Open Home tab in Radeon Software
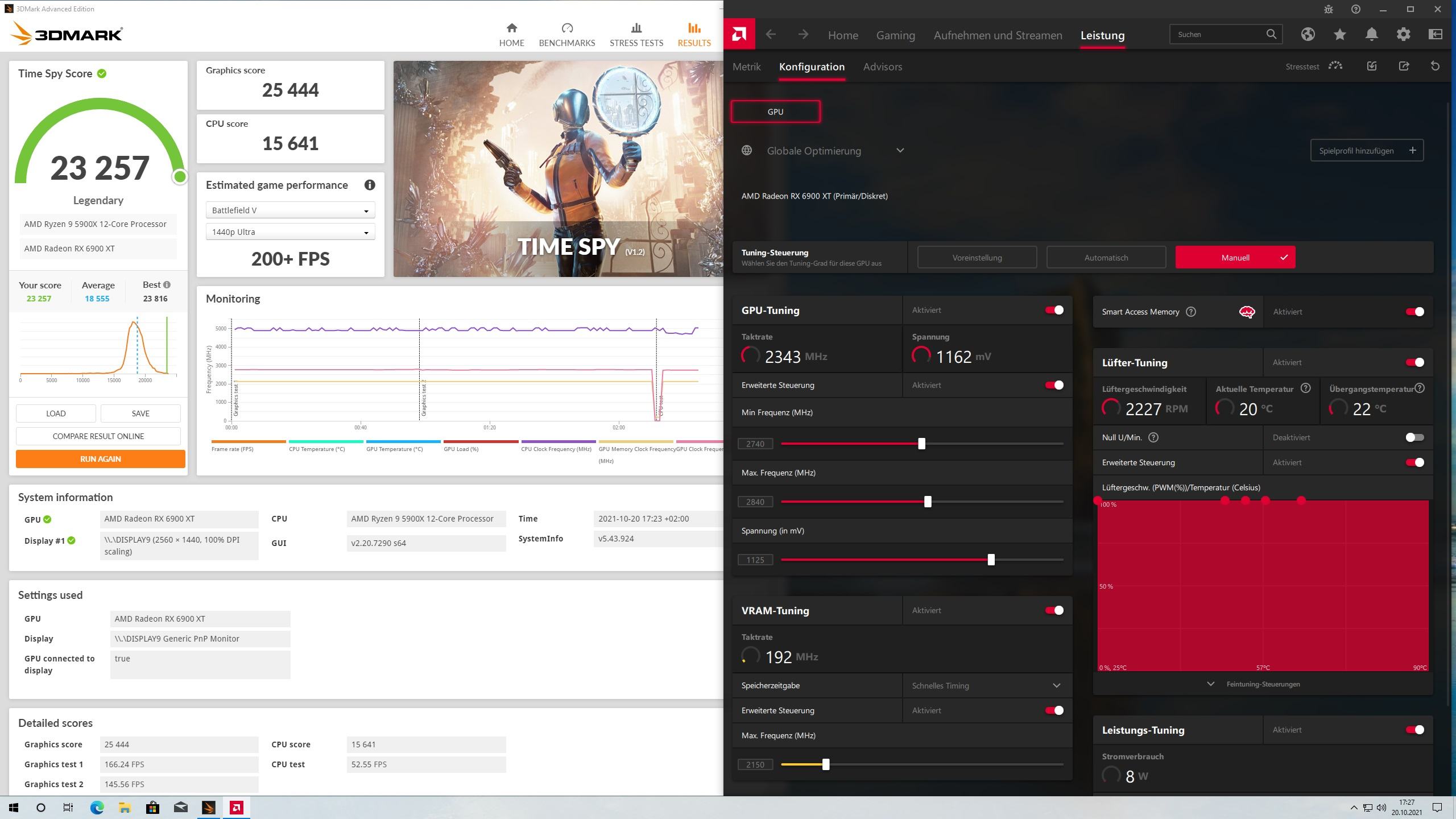Screen dimensions: 1456x819 coord(843,35)
